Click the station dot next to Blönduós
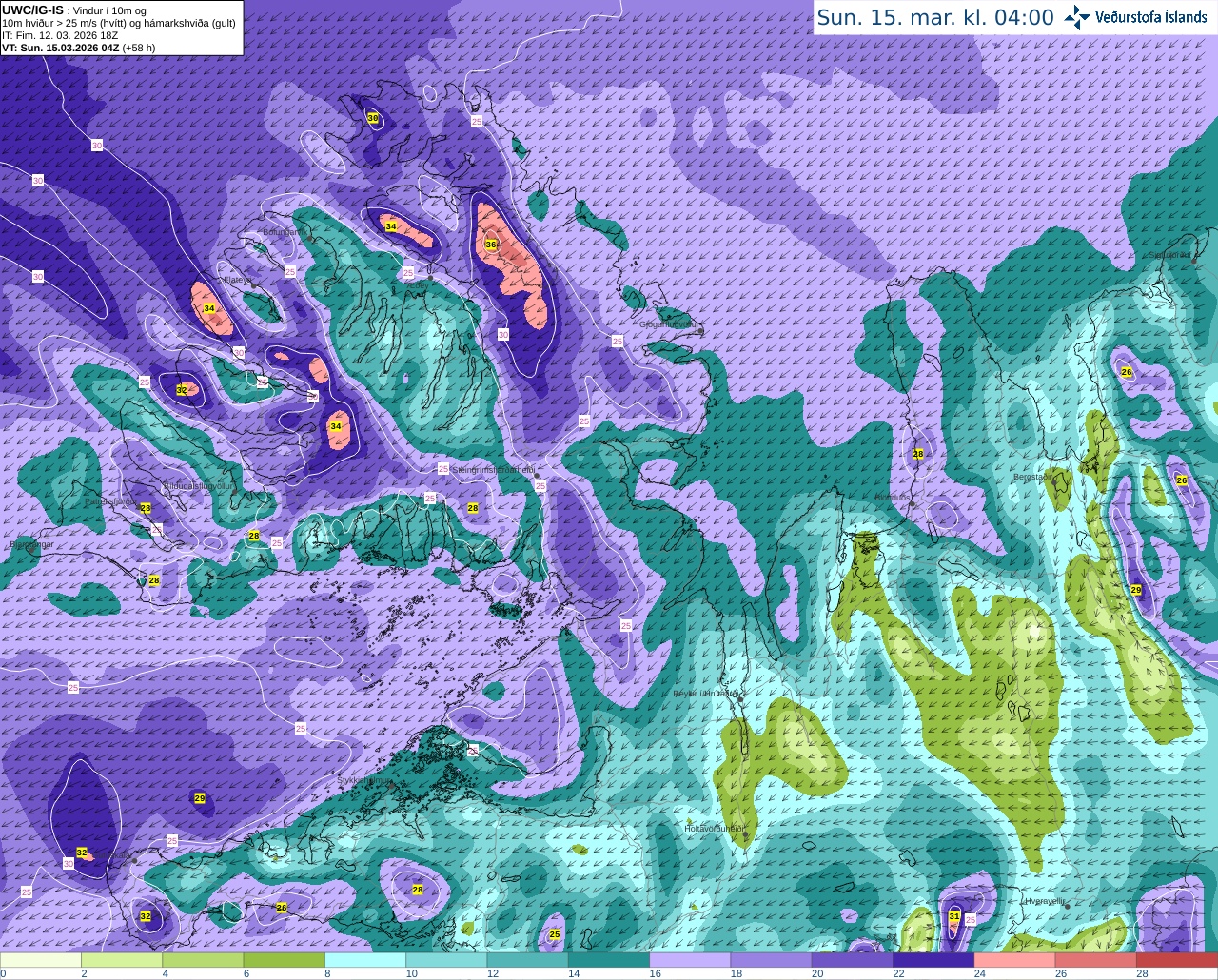1218x980 pixels. [x=912, y=505]
